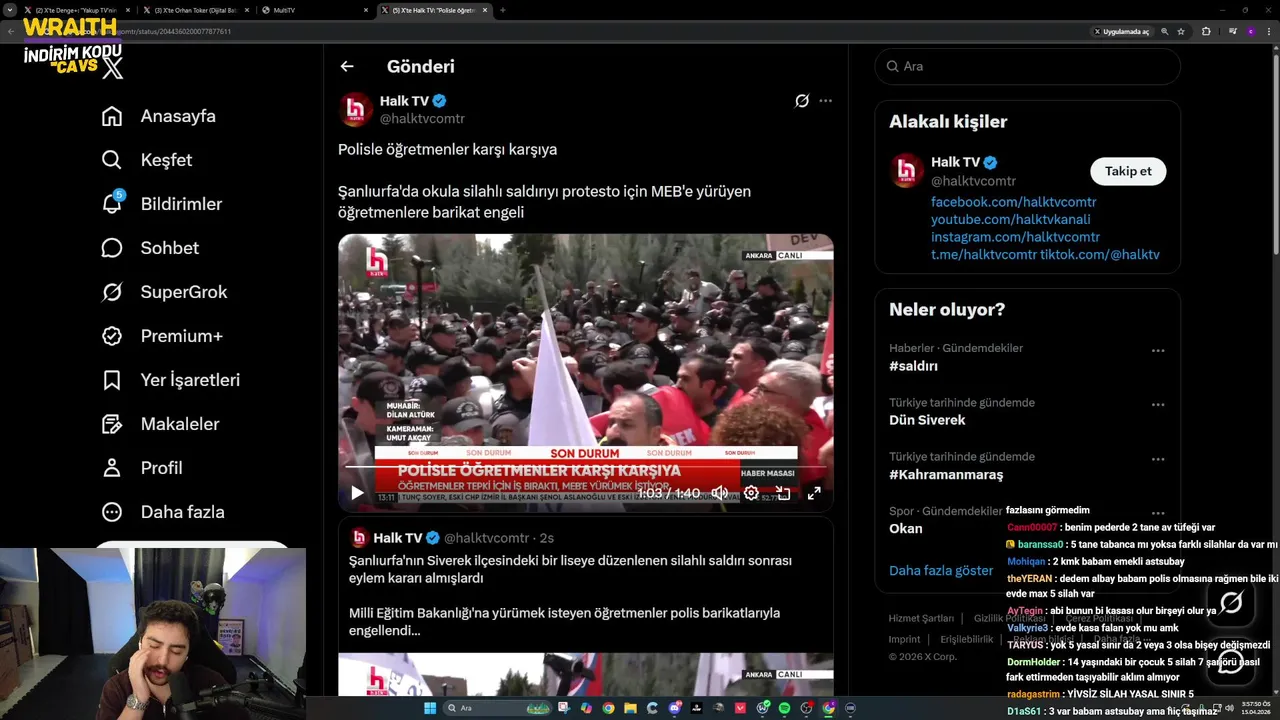
Task: Open Bildirimler notifications bell
Action: (162, 204)
